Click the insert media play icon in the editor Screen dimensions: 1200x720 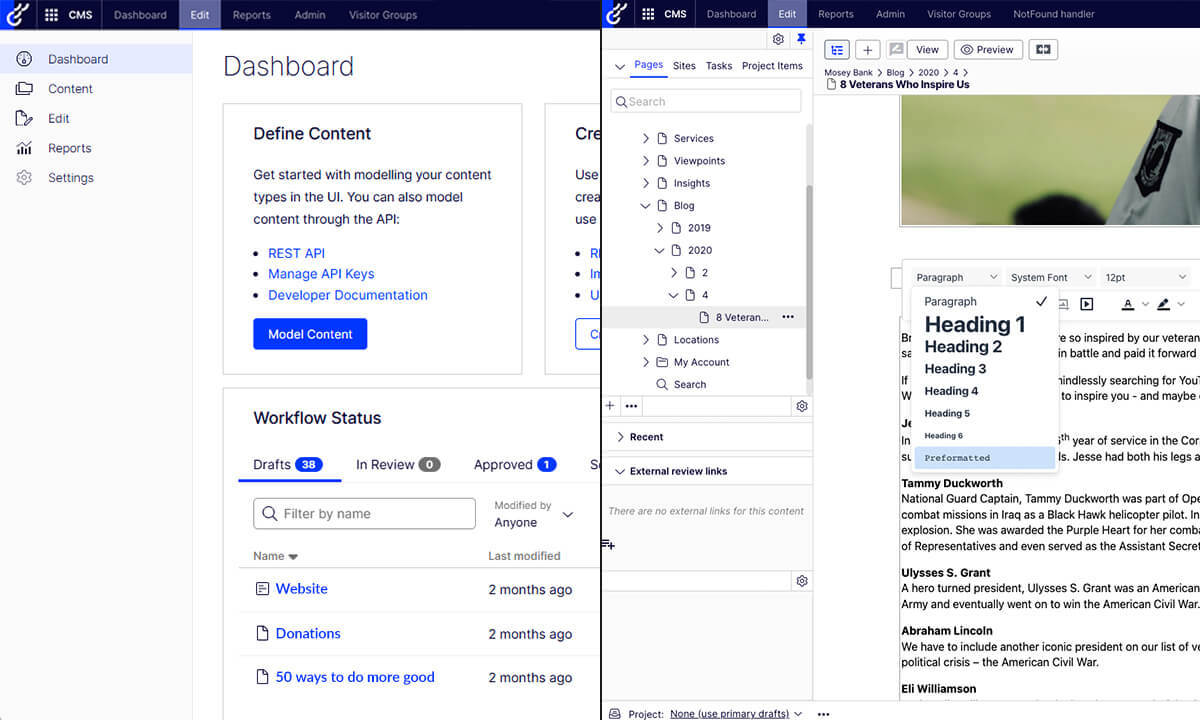(1087, 304)
